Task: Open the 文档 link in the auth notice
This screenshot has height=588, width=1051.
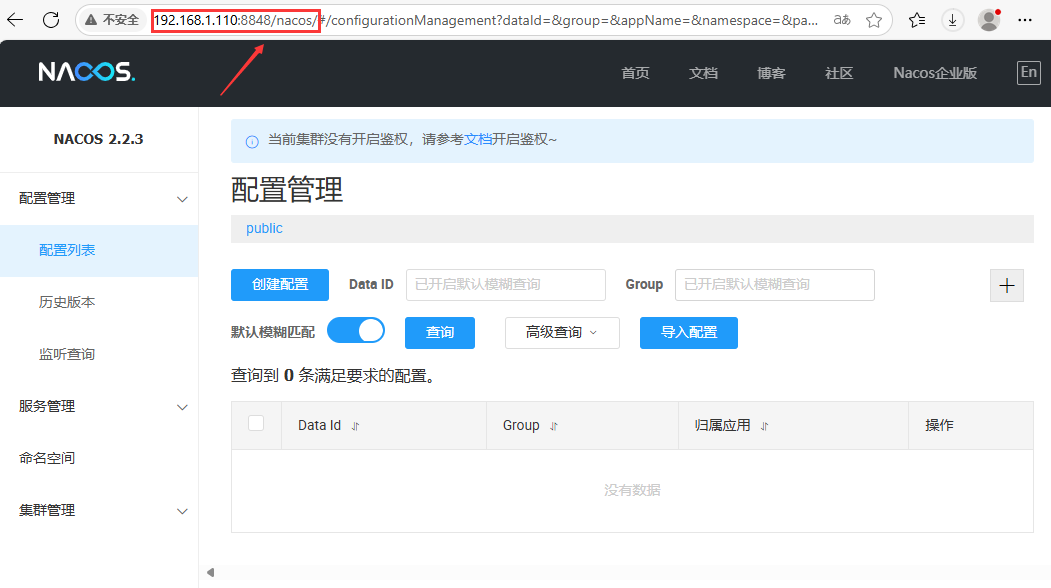Action: pyautogui.click(x=477, y=139)
